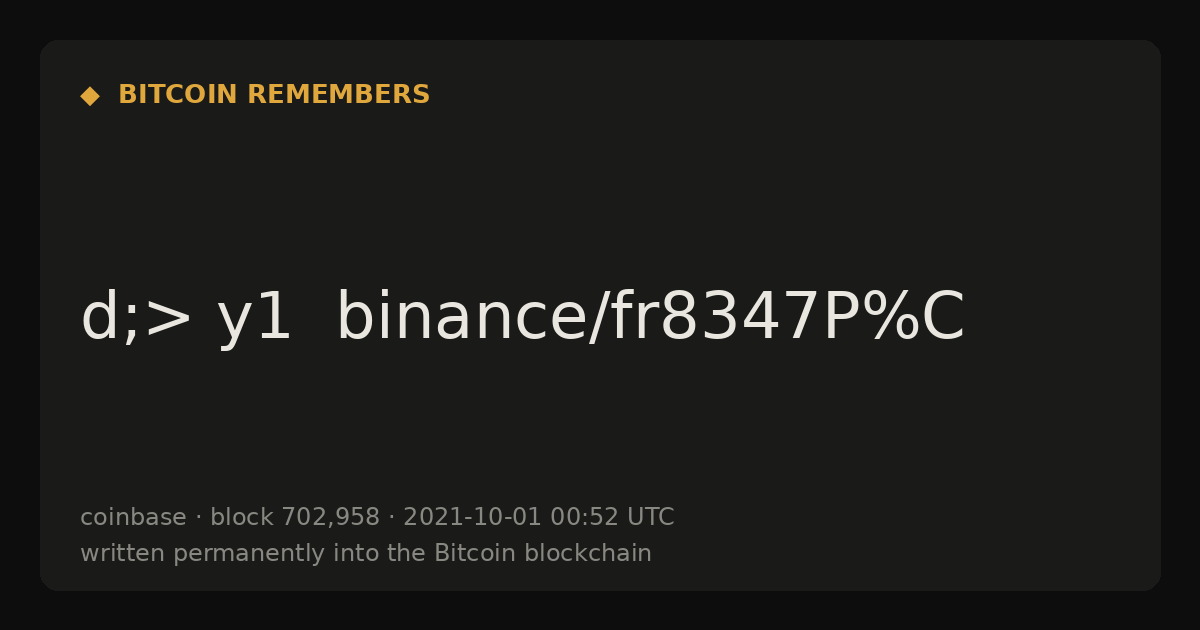
Task: Click the "fr8347" portion of the message
Action: point(716,316)
